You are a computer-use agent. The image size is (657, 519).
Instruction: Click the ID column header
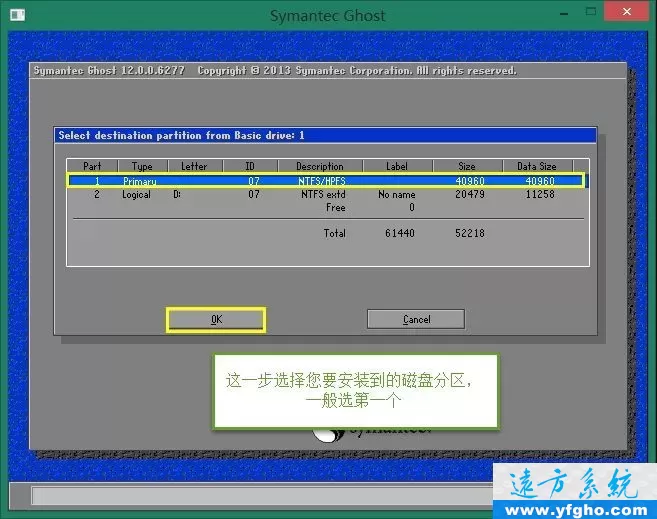click(250, 166)
